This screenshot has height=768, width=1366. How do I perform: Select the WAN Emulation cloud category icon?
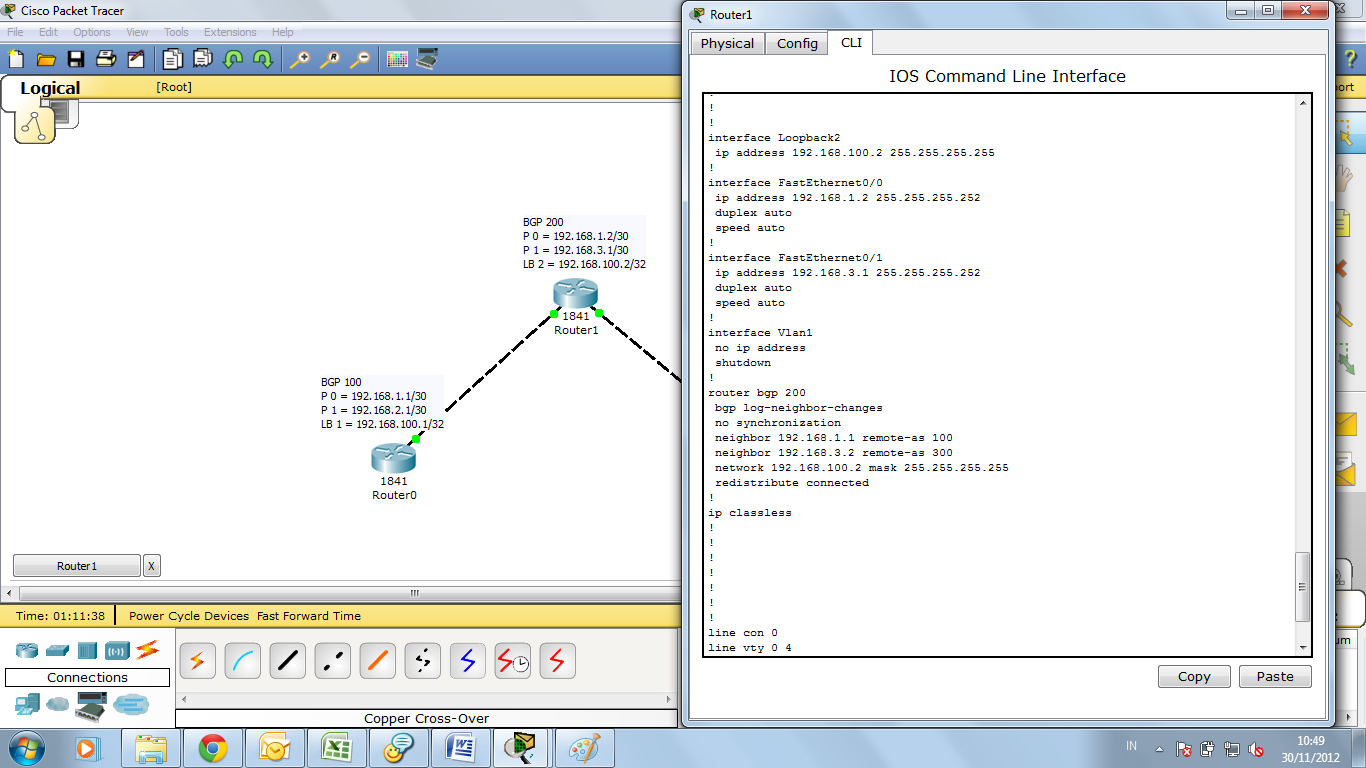click(58, 705)
